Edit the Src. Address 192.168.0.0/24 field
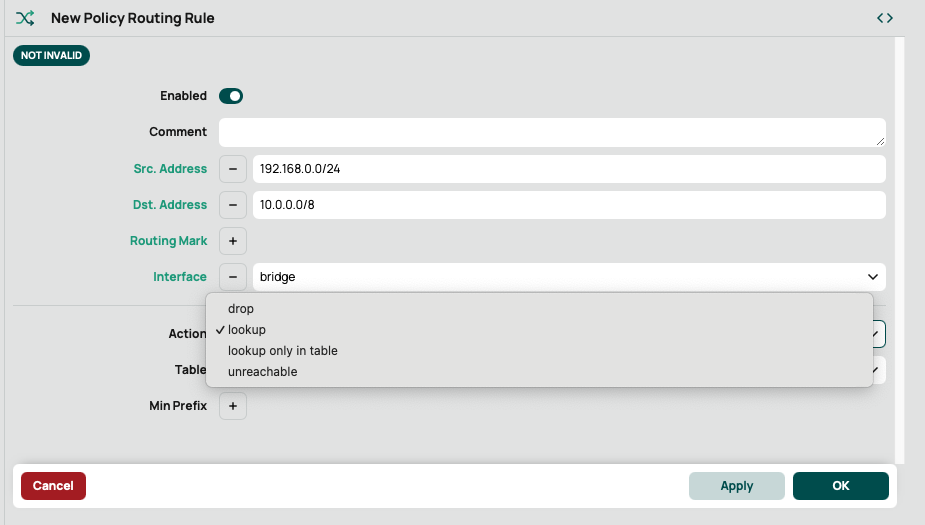Screen dimensions: 925x525 [569, 169]
